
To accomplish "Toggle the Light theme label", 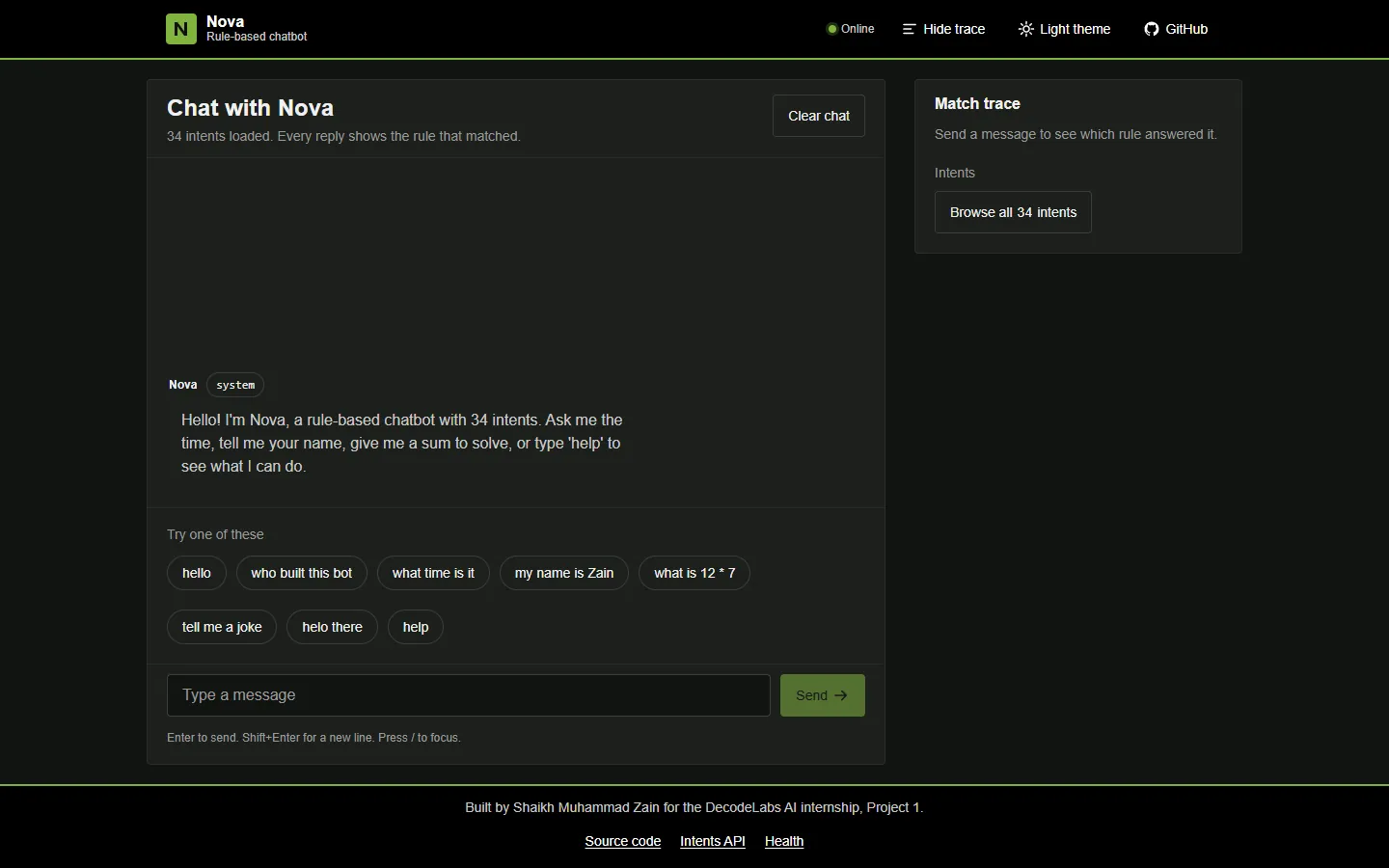I will point(1075,29).
